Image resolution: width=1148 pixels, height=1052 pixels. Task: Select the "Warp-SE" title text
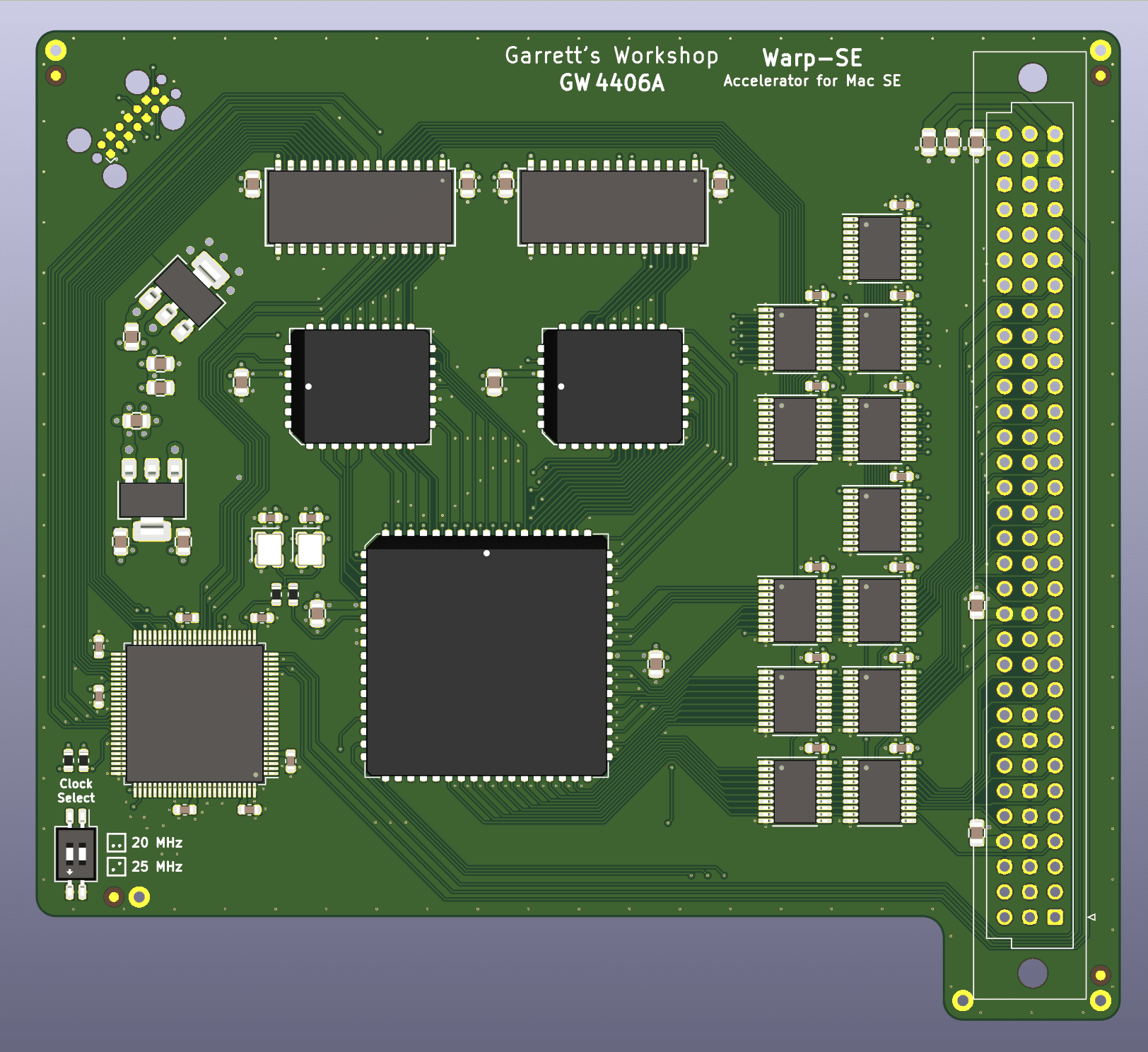pyautogui.click(x=812, y=57)
